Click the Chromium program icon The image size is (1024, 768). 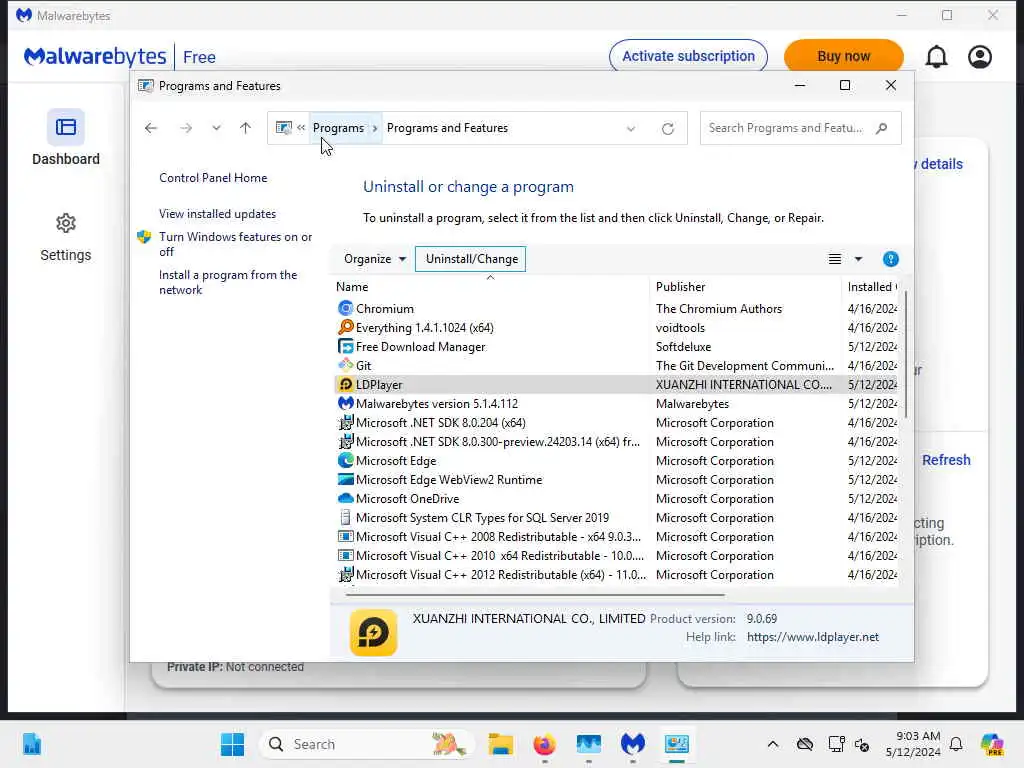[x=345, y=308]
